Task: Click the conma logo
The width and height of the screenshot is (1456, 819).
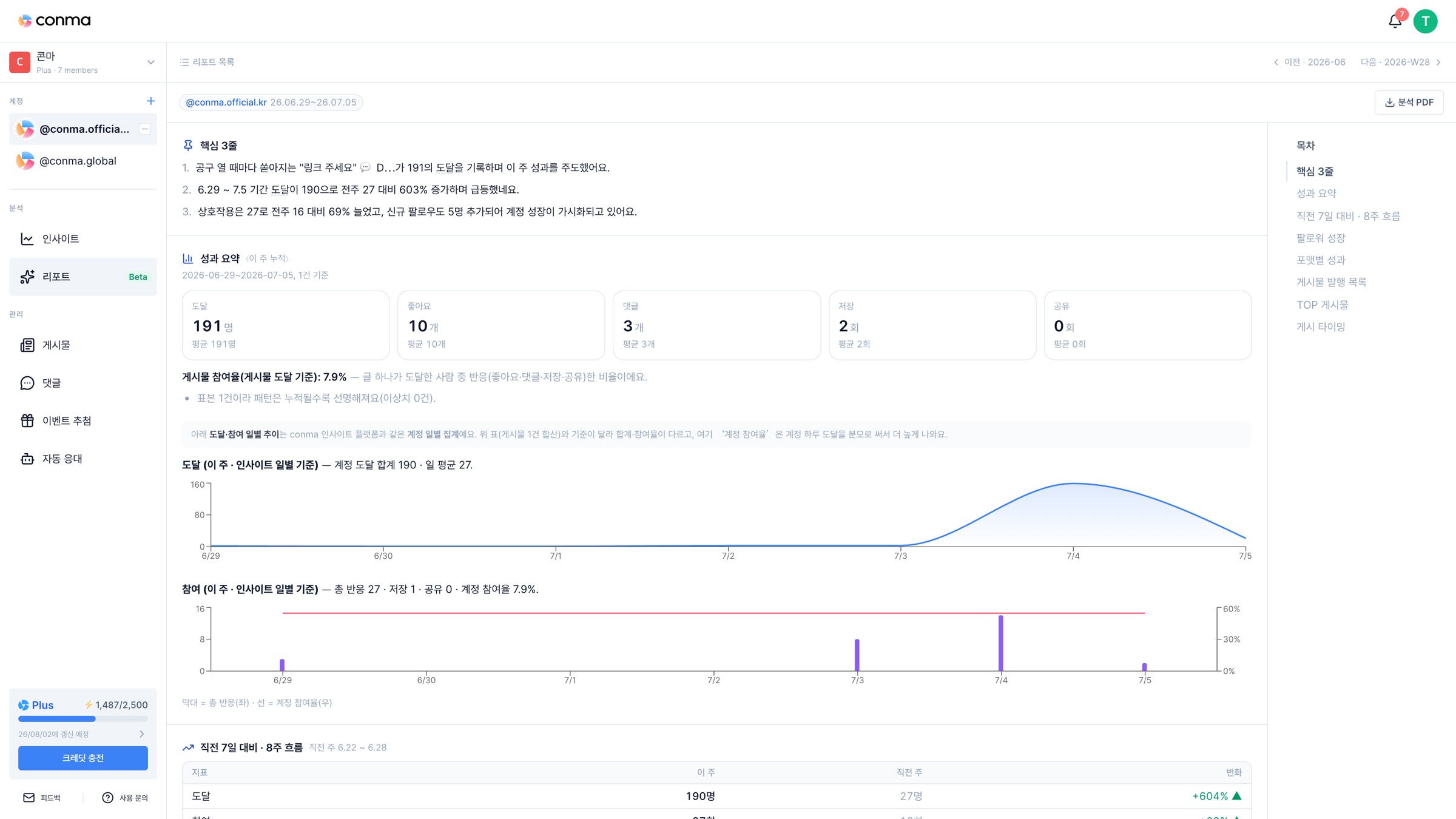Action: [54, 21]
